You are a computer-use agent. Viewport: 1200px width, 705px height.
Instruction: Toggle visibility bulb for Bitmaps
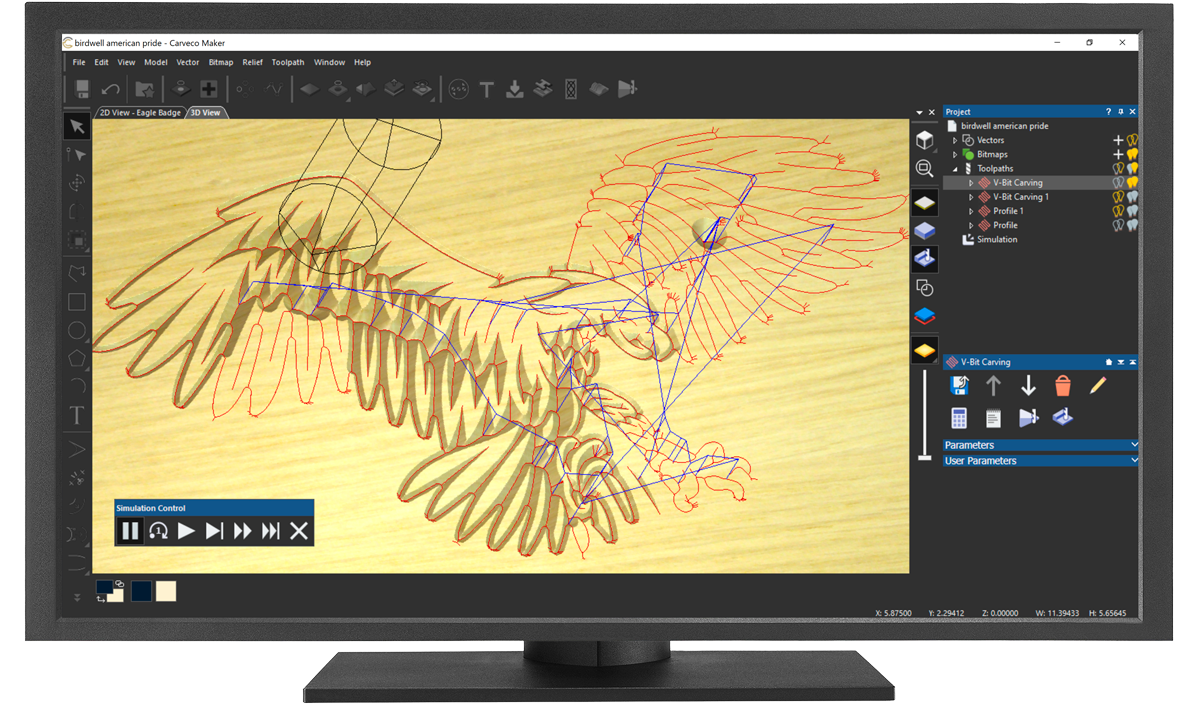(1133, 155)
